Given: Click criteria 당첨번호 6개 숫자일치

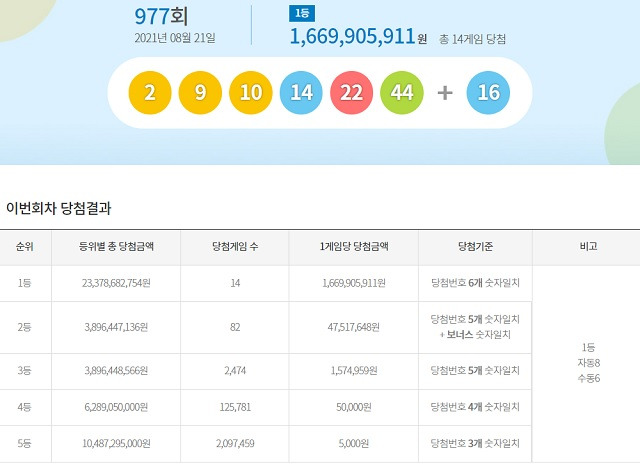Looking at the screenshot, I should point(476,283).
